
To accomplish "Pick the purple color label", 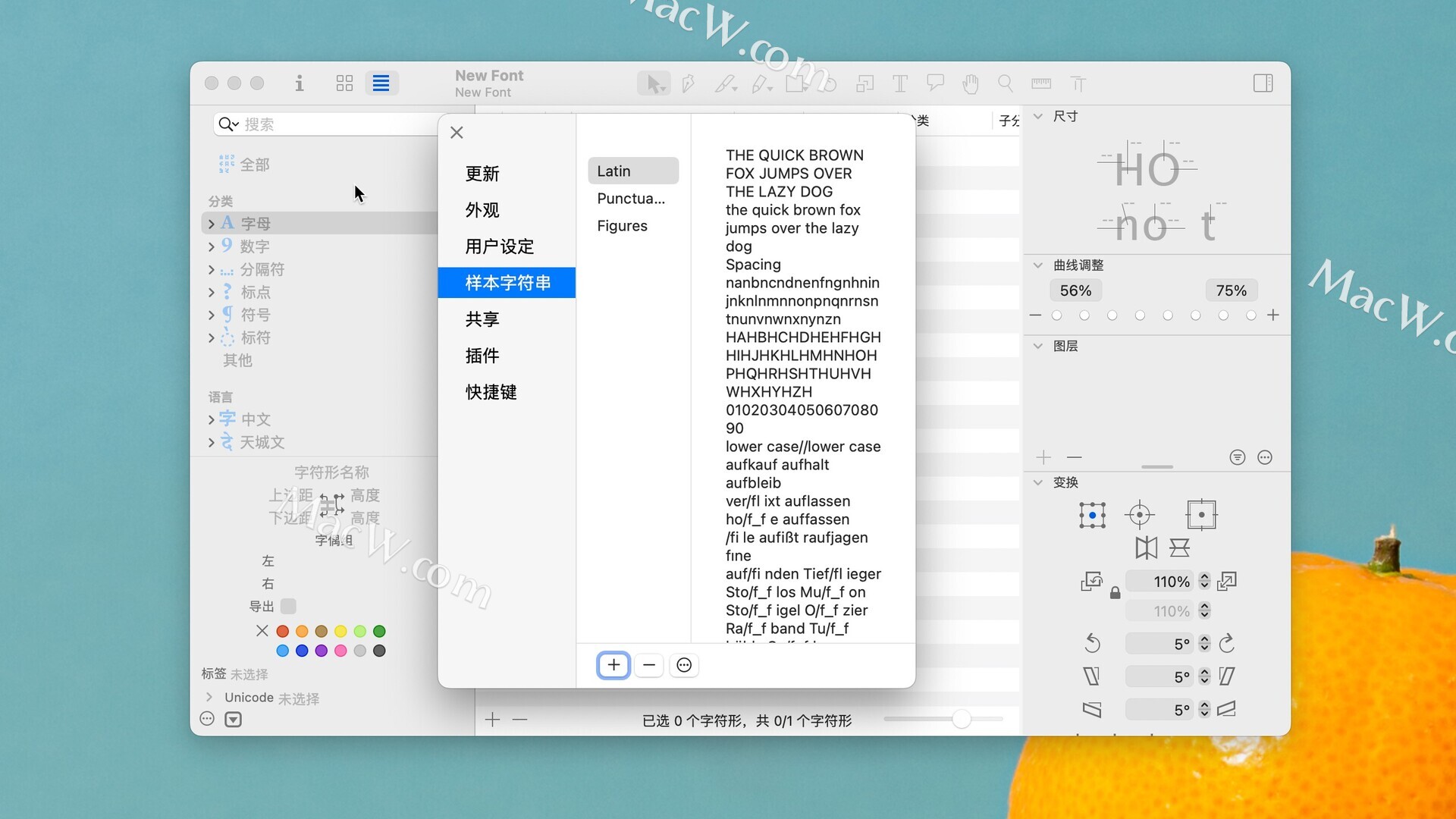I will tap(322, 651).
